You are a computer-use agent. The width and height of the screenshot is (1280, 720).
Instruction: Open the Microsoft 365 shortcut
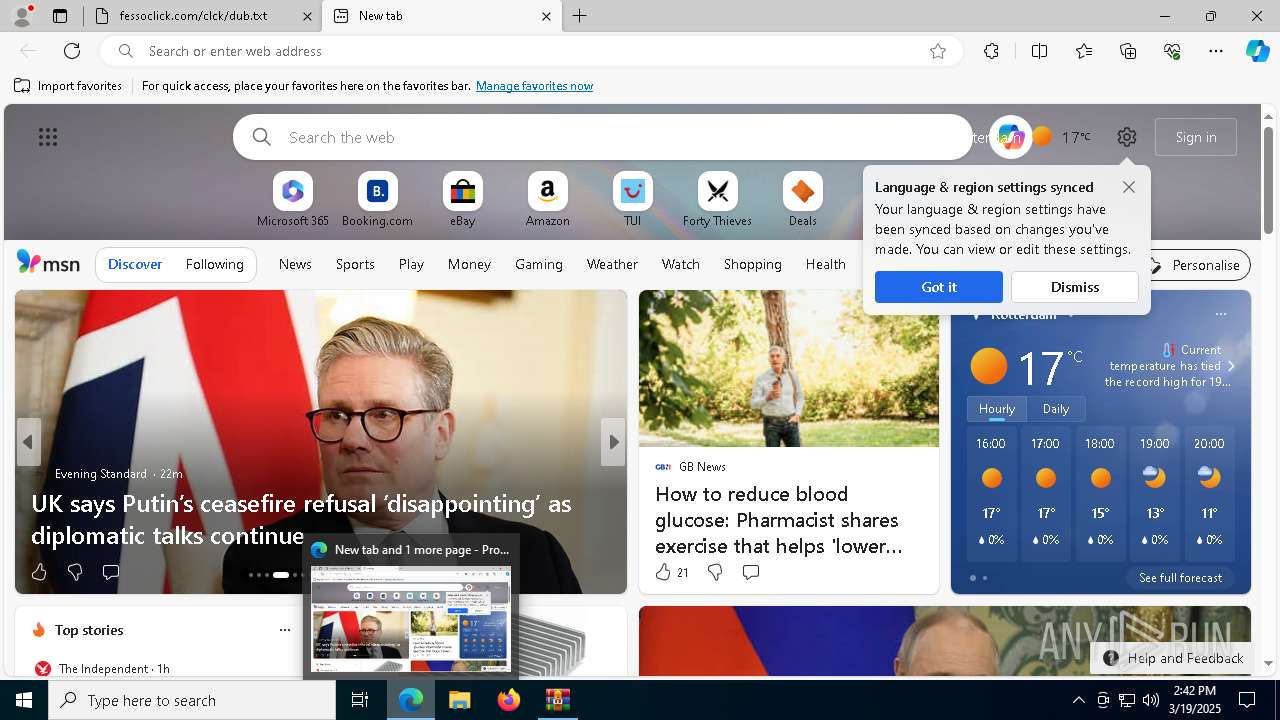(x=292, y=200)
